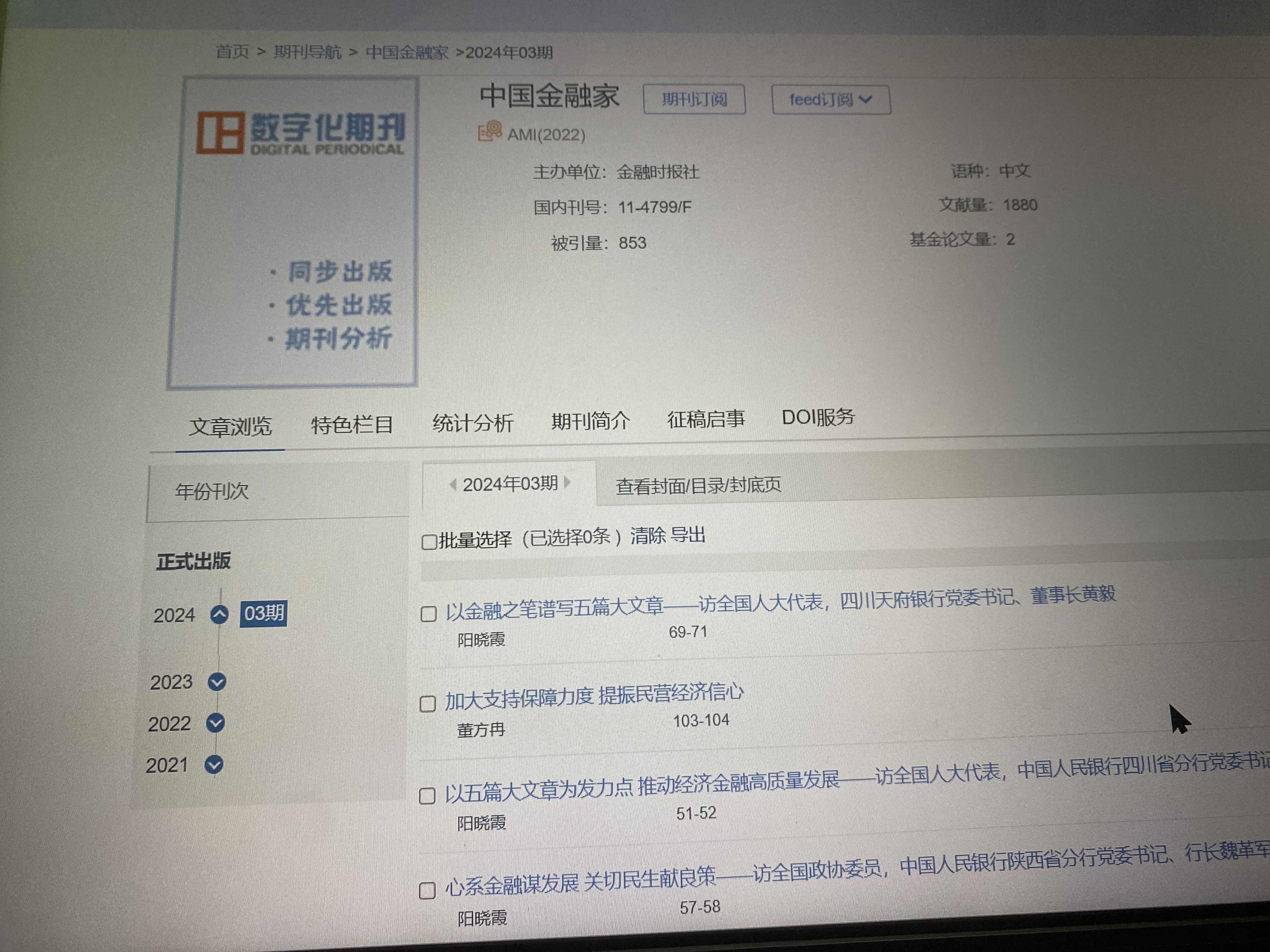Expand the 2023 year issues
The height and width of the screenshot is (952, 1270).
pos(216,682)
